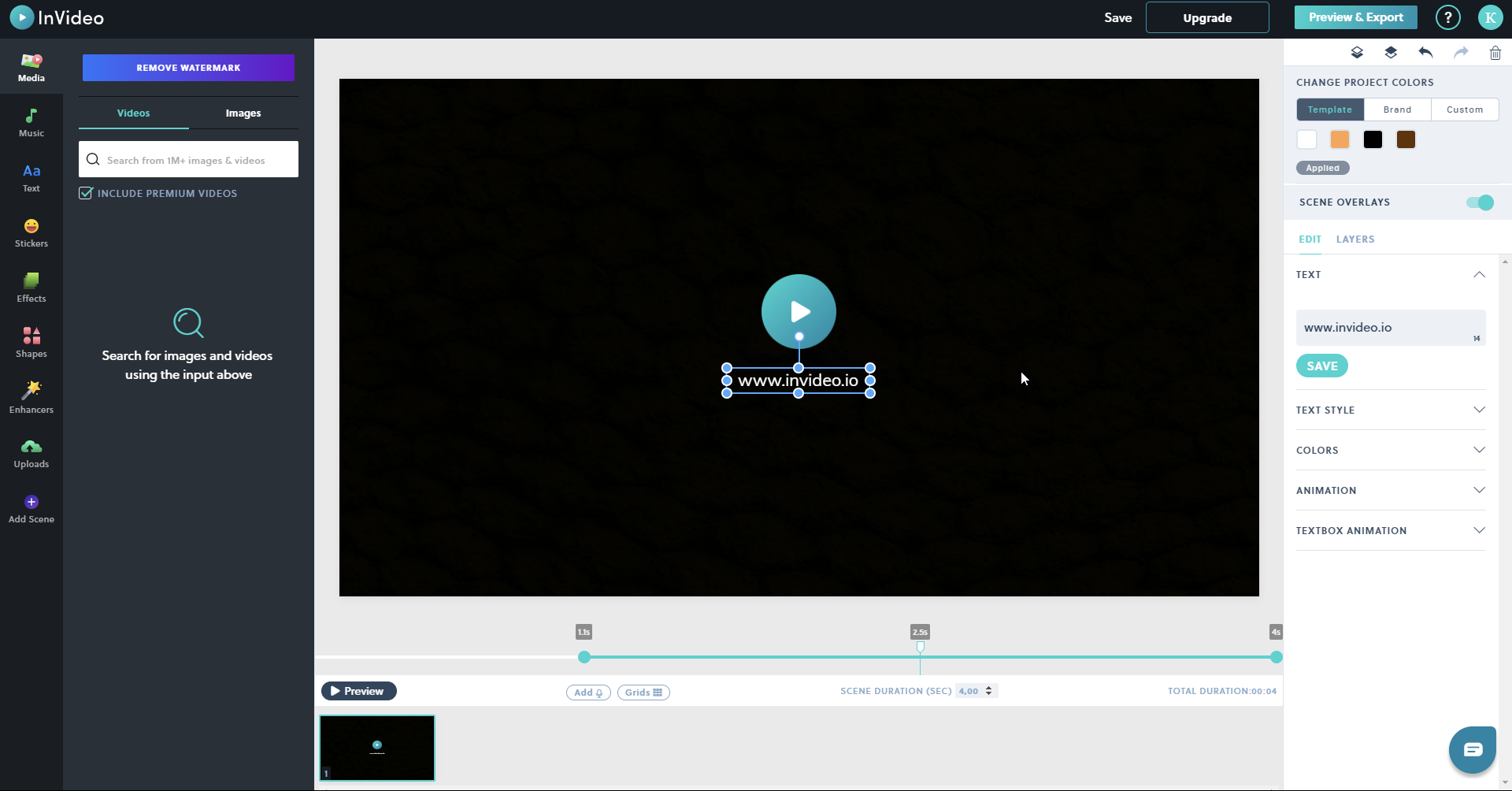Image resolution: width=1512 pixels, height=791 pixels.
Task: Switch to the Edit tab
Action: click(1310, 240)
